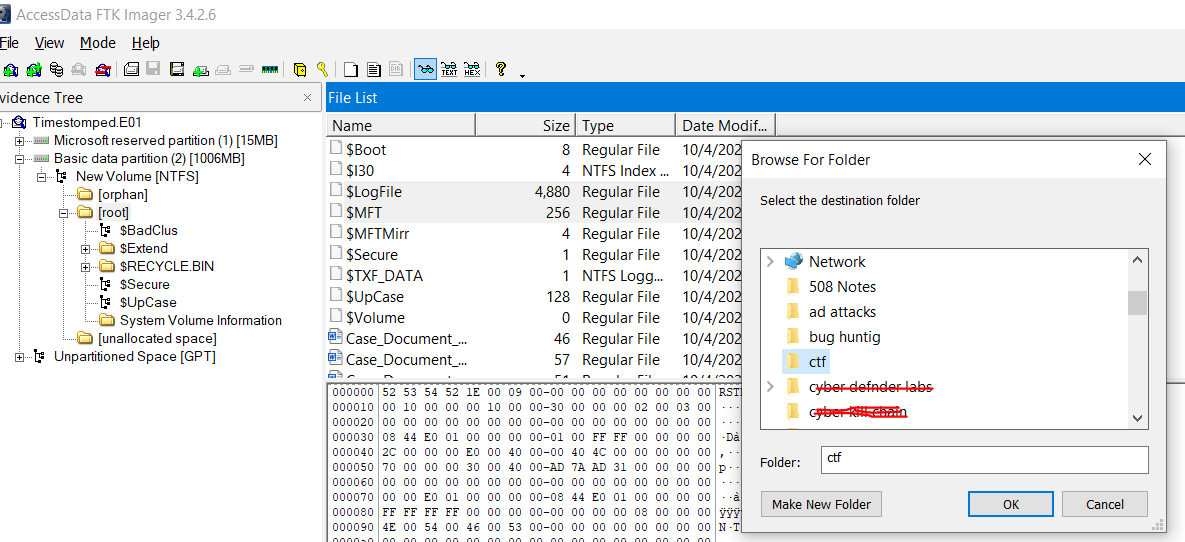Click the Detect EFS Encryption key icon
This screenshot has height=542, width=1185.
click(x=322, y=70)
